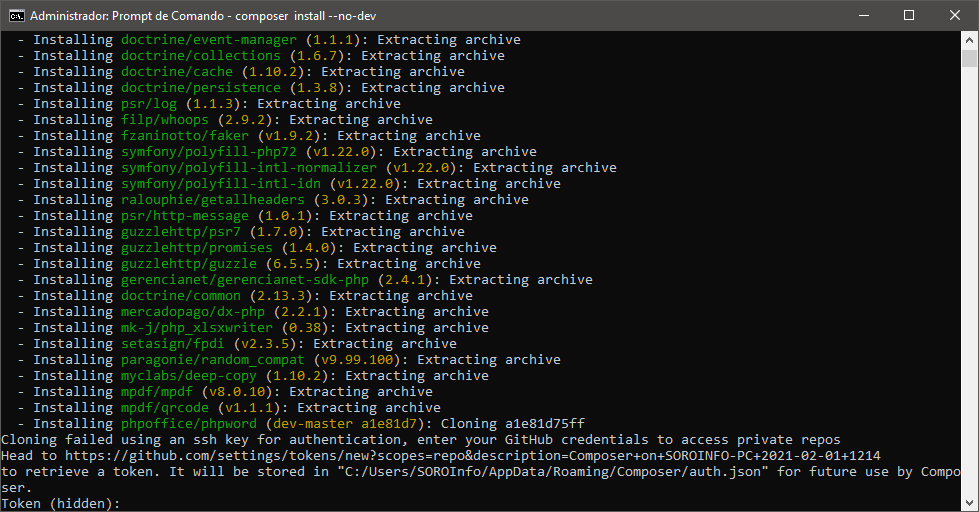The image size is (979, 512).
Task: Click the 'doctrine/common' package name
Action: 180,296
